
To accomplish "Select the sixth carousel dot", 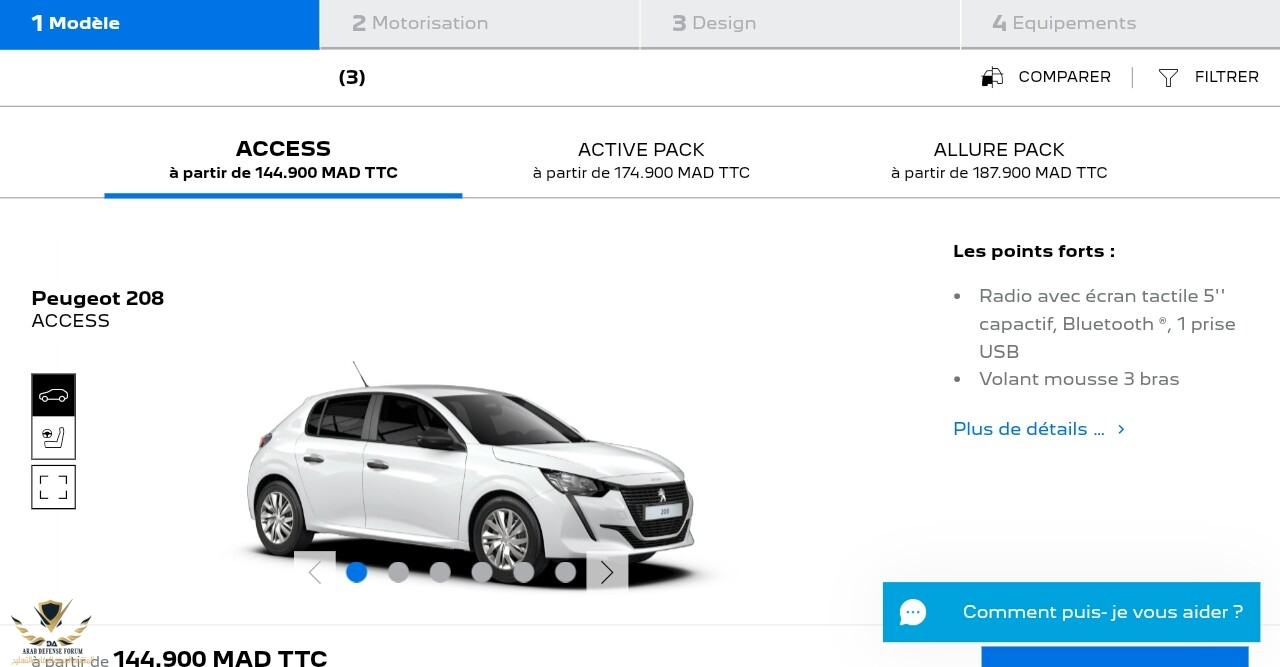I will click(x=566, y=572).
